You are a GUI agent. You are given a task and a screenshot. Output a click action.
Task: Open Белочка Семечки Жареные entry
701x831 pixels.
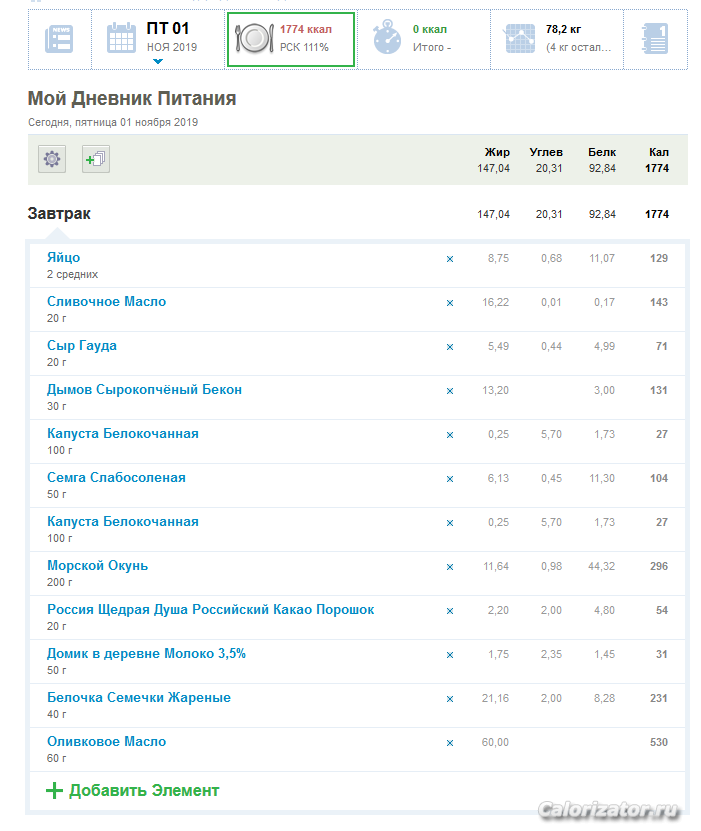[x=139, y=698]
